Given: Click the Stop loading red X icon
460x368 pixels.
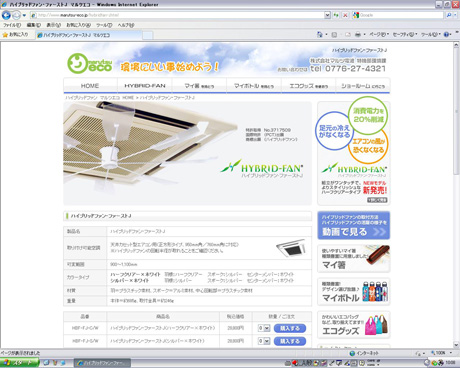Looking at the screenshot, I should point(345,15).
